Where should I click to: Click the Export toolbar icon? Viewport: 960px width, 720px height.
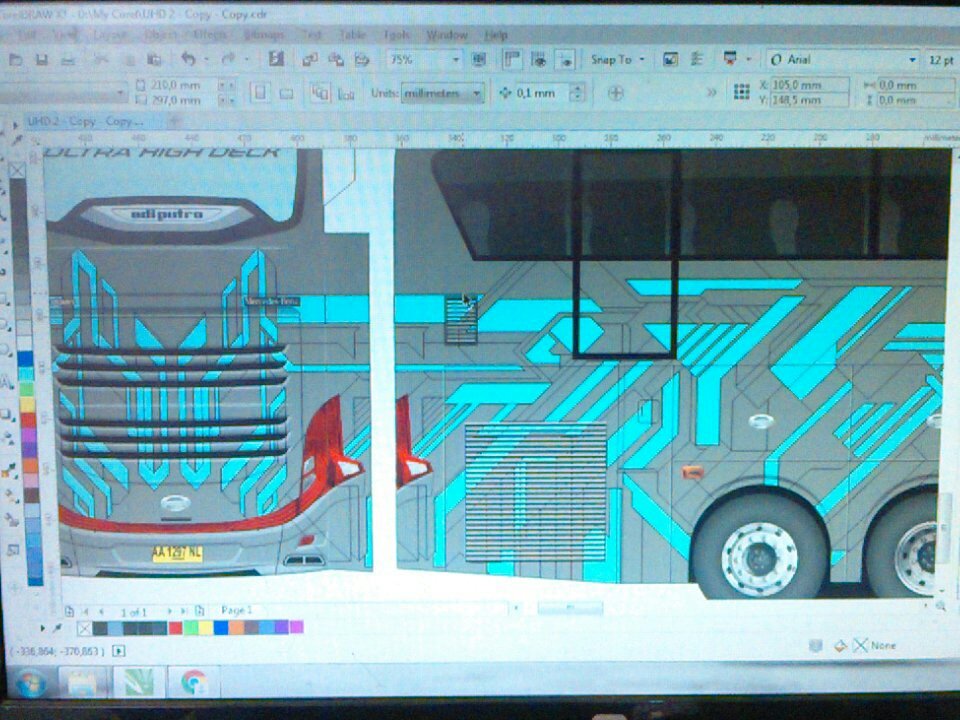[336, 59]
